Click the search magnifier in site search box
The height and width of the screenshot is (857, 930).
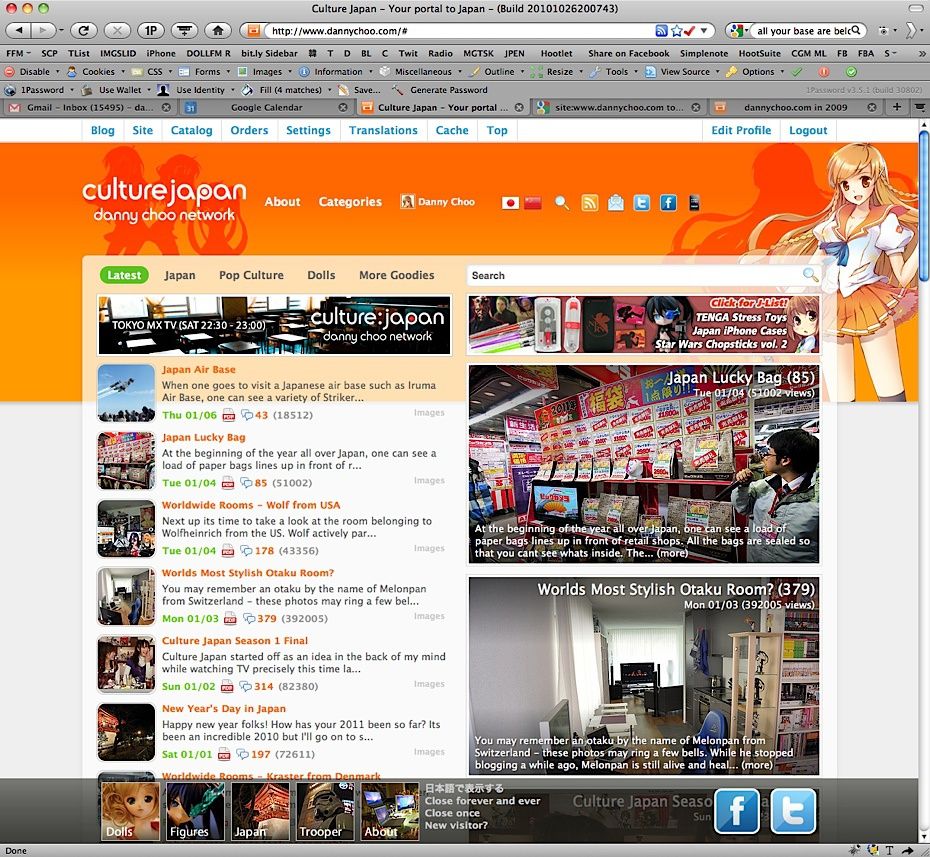pyautogui.click(x=810, y=275)
